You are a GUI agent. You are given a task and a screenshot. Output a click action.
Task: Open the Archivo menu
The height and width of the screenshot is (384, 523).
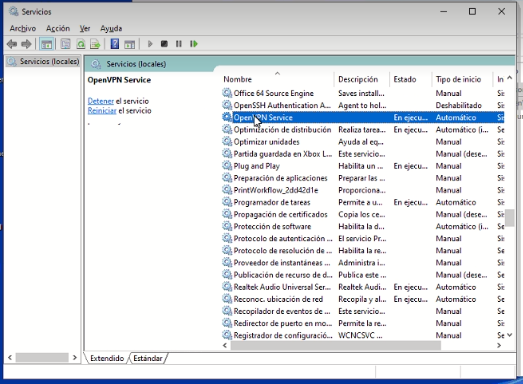[23, 28]
